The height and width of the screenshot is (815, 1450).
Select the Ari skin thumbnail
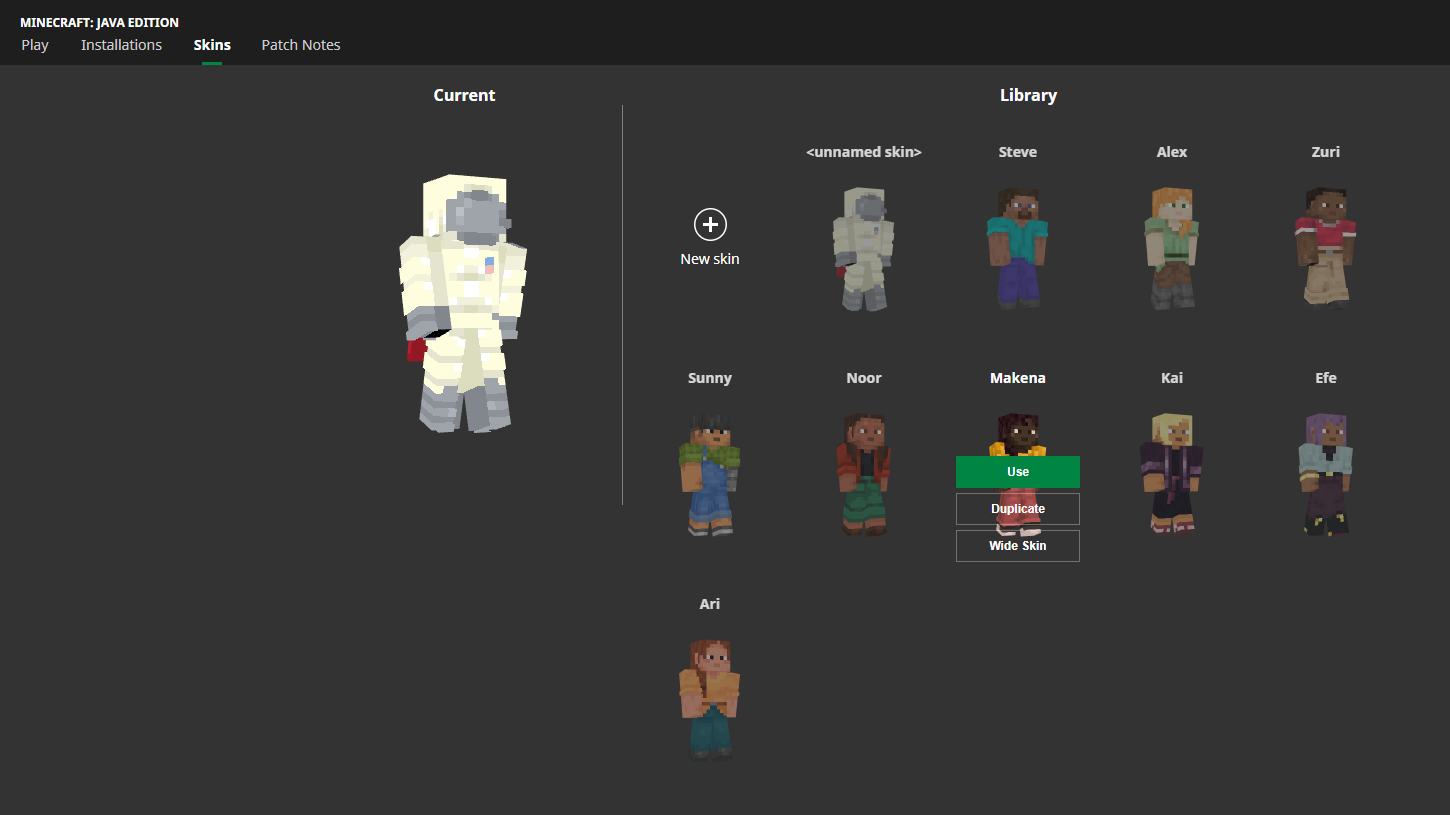[710, 699]
